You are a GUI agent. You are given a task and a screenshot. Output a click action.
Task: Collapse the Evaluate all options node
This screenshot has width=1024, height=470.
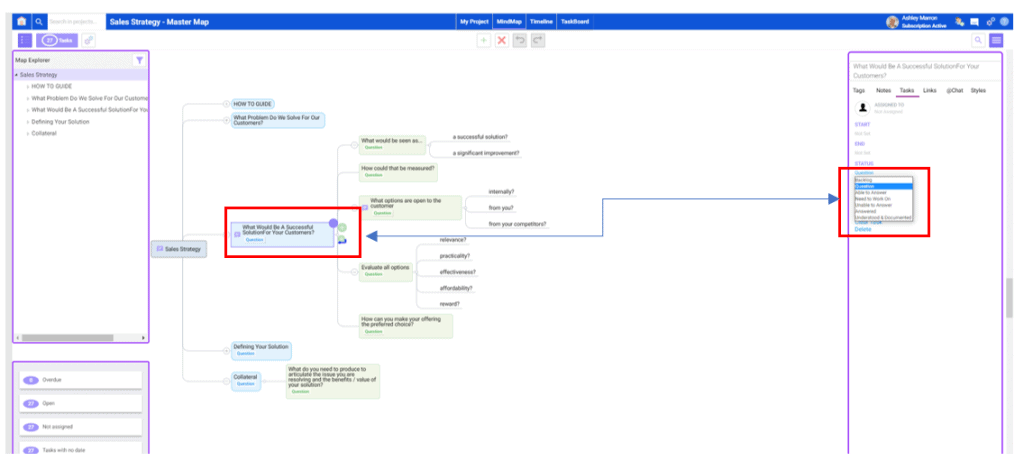(x=355, y=271)
